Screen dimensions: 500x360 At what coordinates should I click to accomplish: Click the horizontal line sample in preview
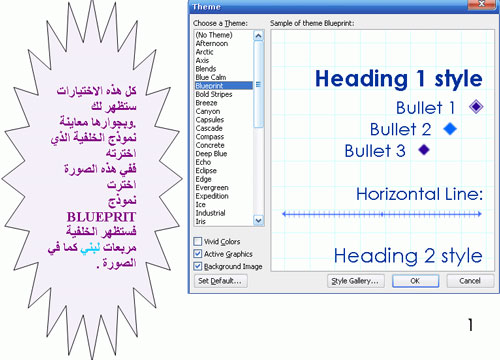382,214
